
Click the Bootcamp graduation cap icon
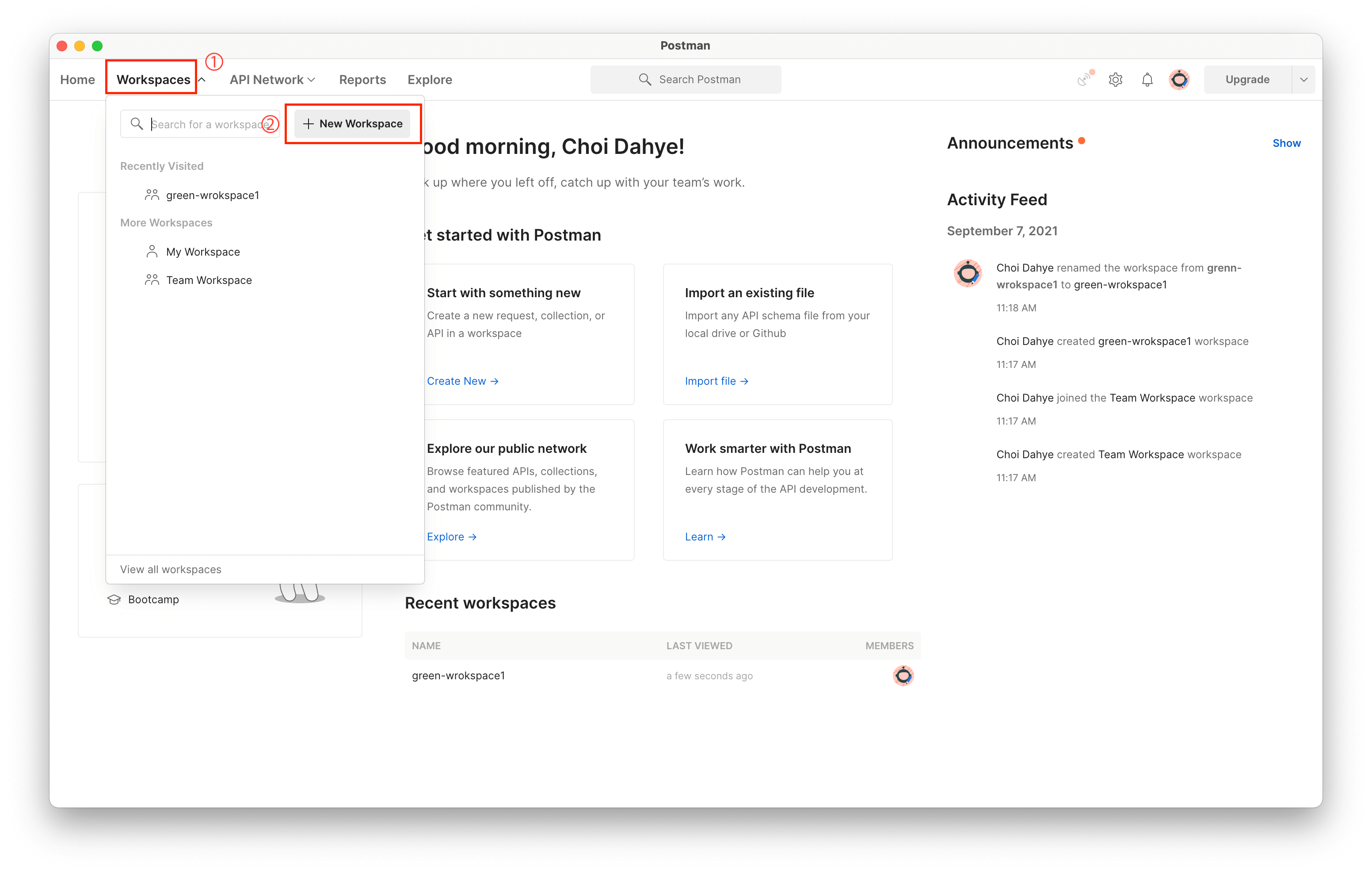[x=114, y=599]
